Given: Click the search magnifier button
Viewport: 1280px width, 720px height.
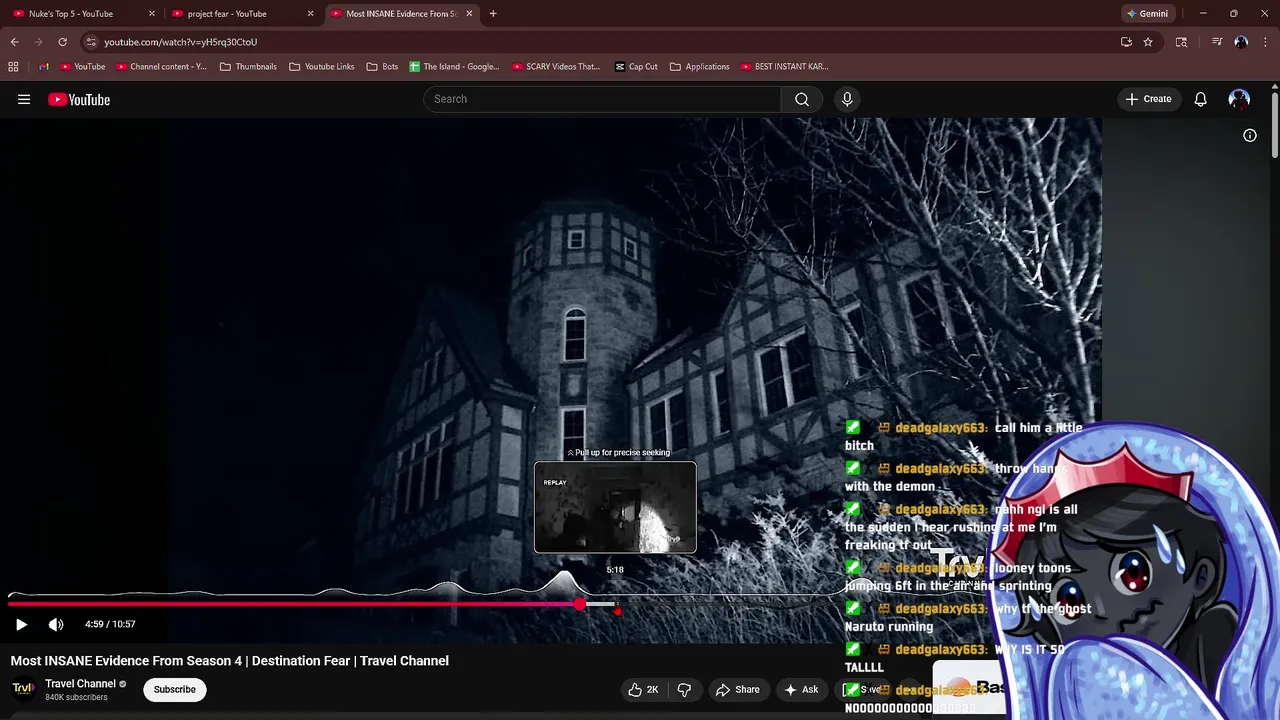Looking at the screenshot, I should 802,99.
